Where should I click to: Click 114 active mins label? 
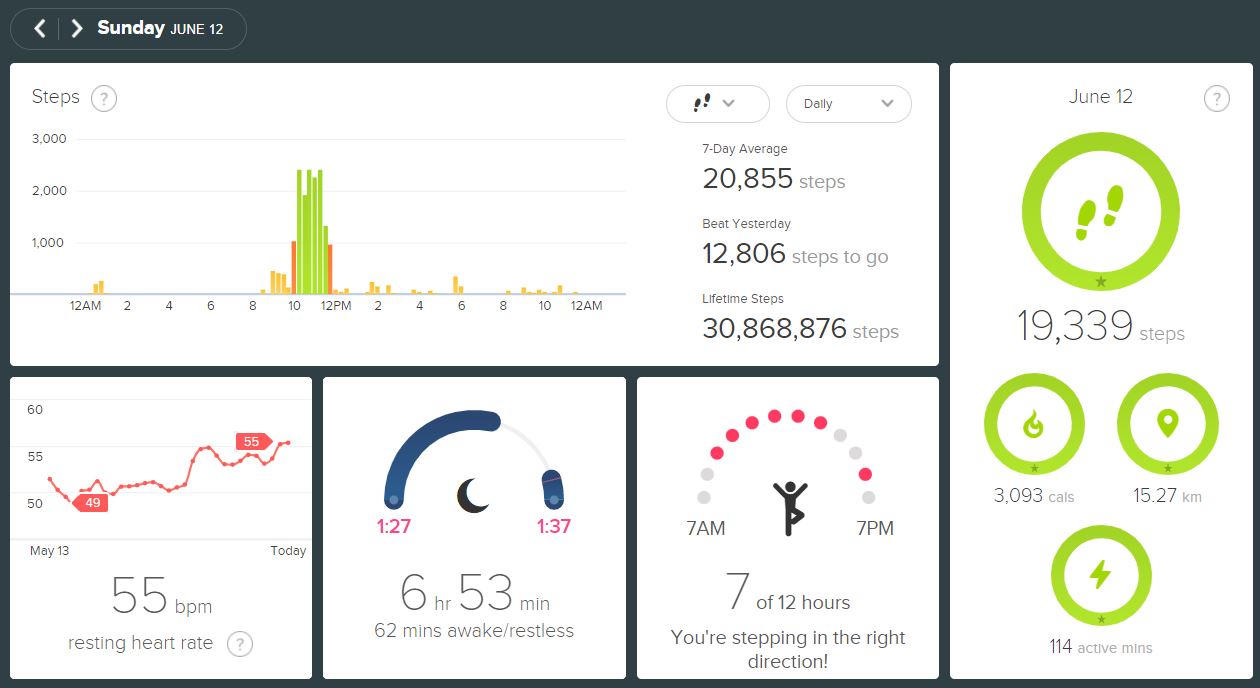click(1100, 647)
